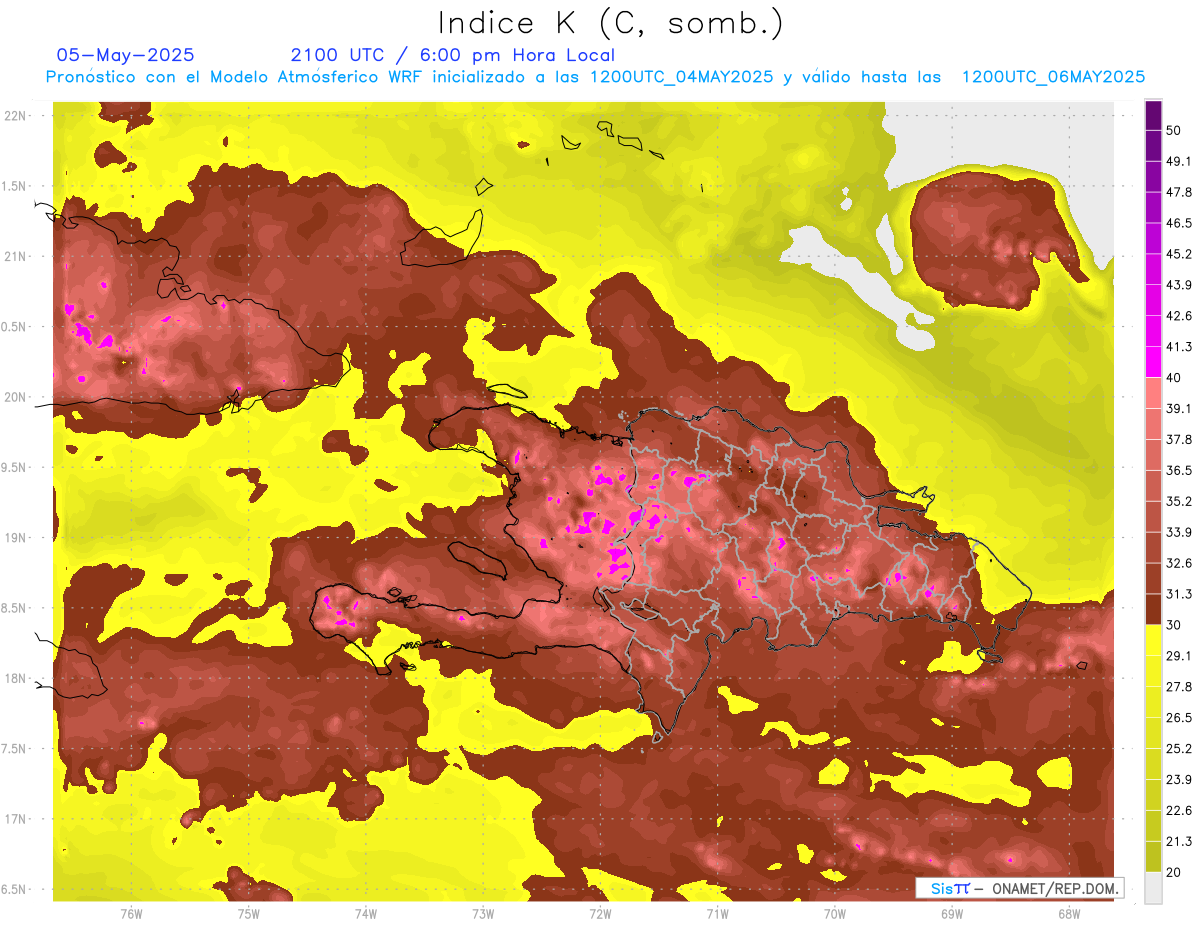Click colorbar value '23.9'
The image size is (1200, 927).
click(x=1179, y=779)
